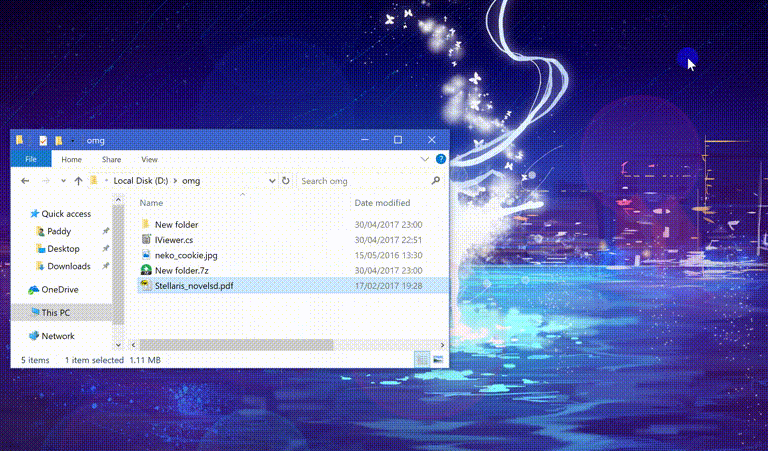Viewport: 768px width, 451px height.
Task: Close the omg Explorer window
Action: (432, 140)
